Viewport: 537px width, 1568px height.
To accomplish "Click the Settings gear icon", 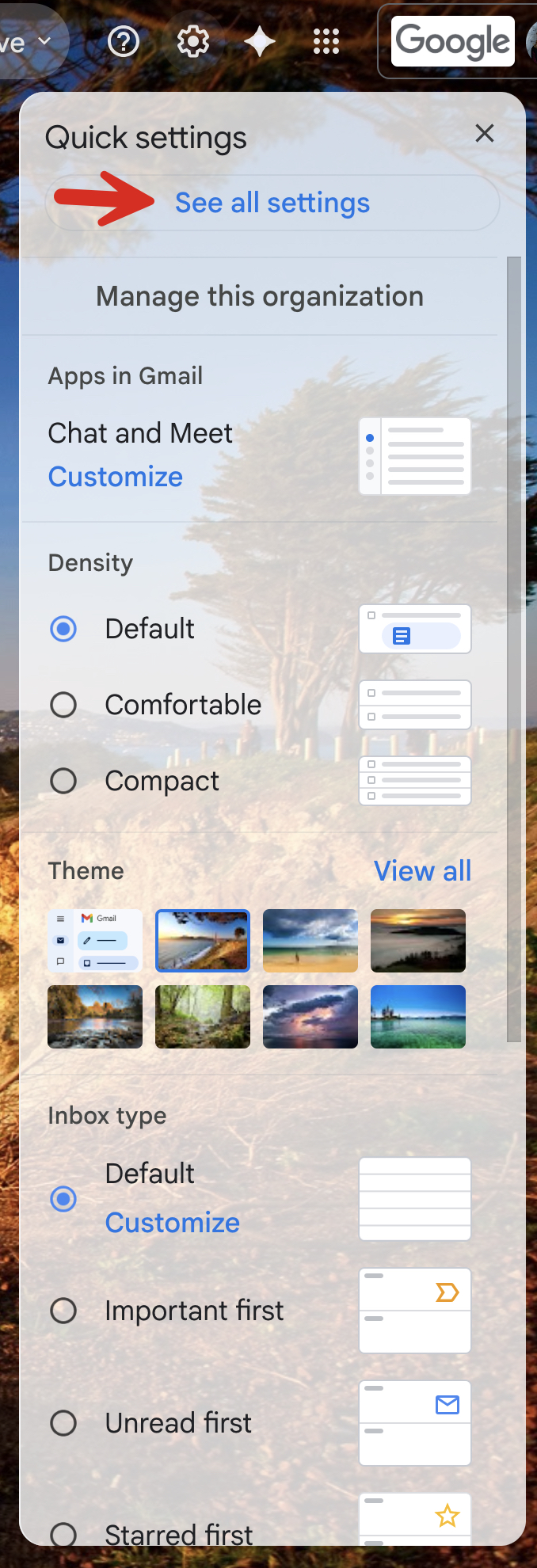I will tap(192, 41).
